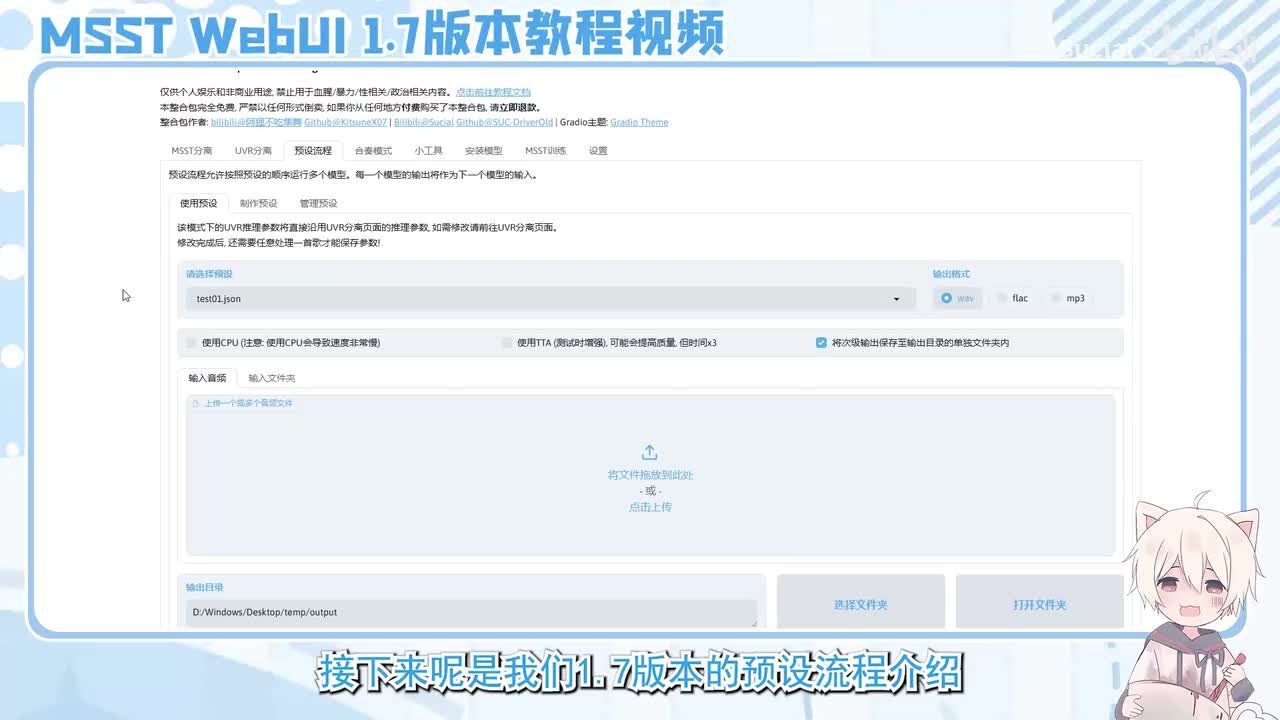The width and height of the screenshot is (1280, 720).
Task: Click the 打开文件夹 button
Action: [1040, 604]
